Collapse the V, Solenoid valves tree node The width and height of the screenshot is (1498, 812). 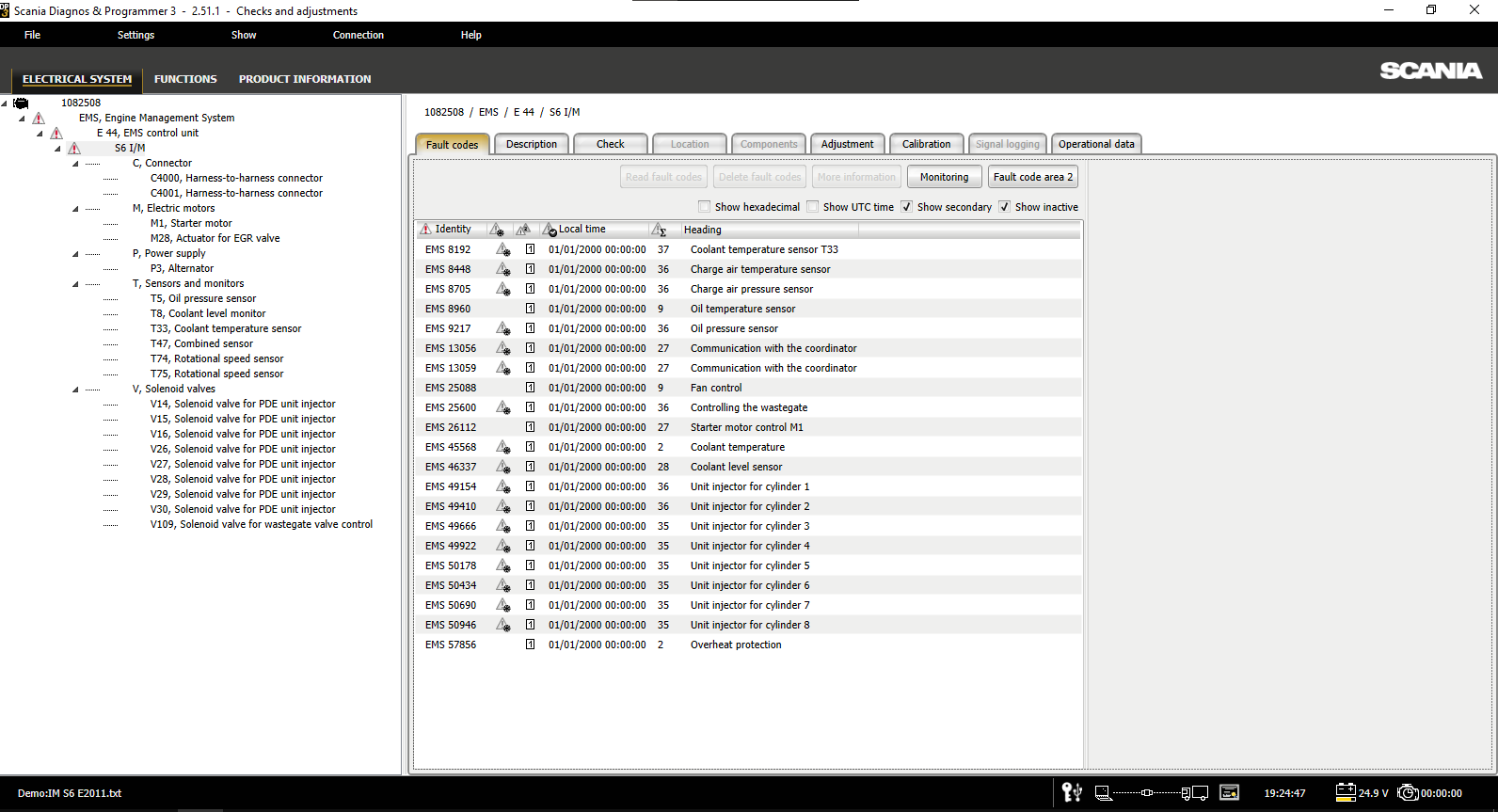(x=75, y=389)
